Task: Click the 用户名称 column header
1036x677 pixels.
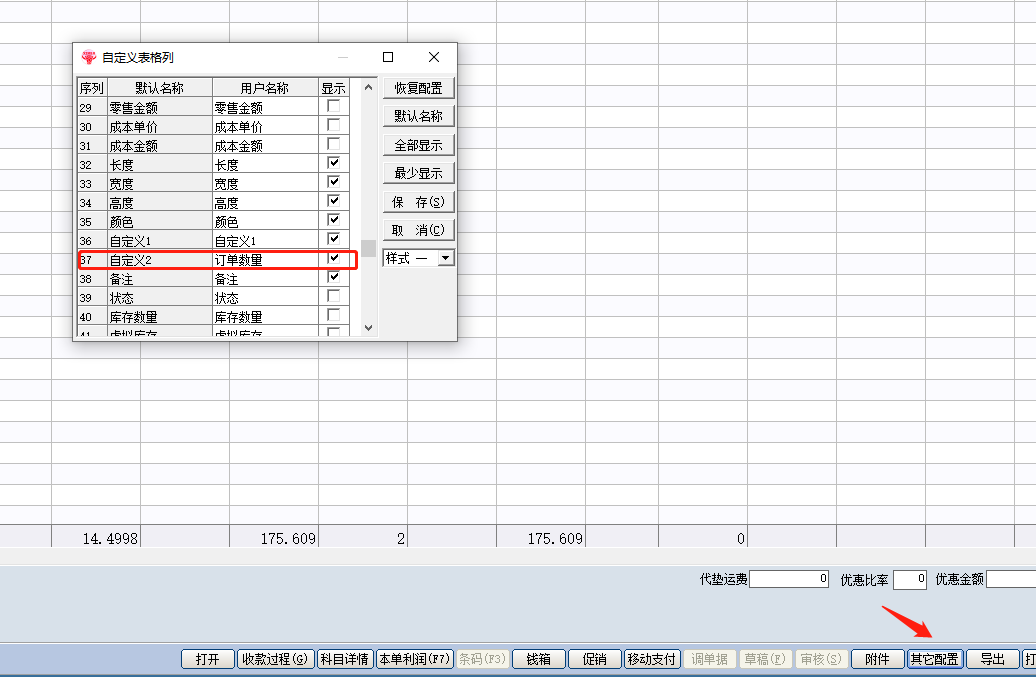Action: pos(265,88)
